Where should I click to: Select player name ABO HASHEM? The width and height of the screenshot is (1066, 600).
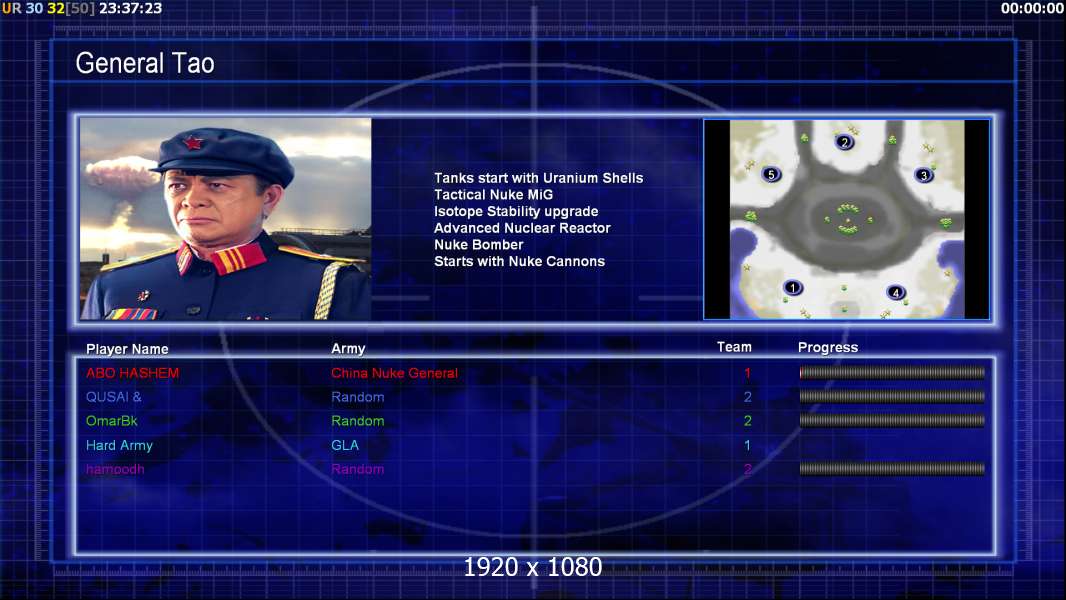(133, 373)
